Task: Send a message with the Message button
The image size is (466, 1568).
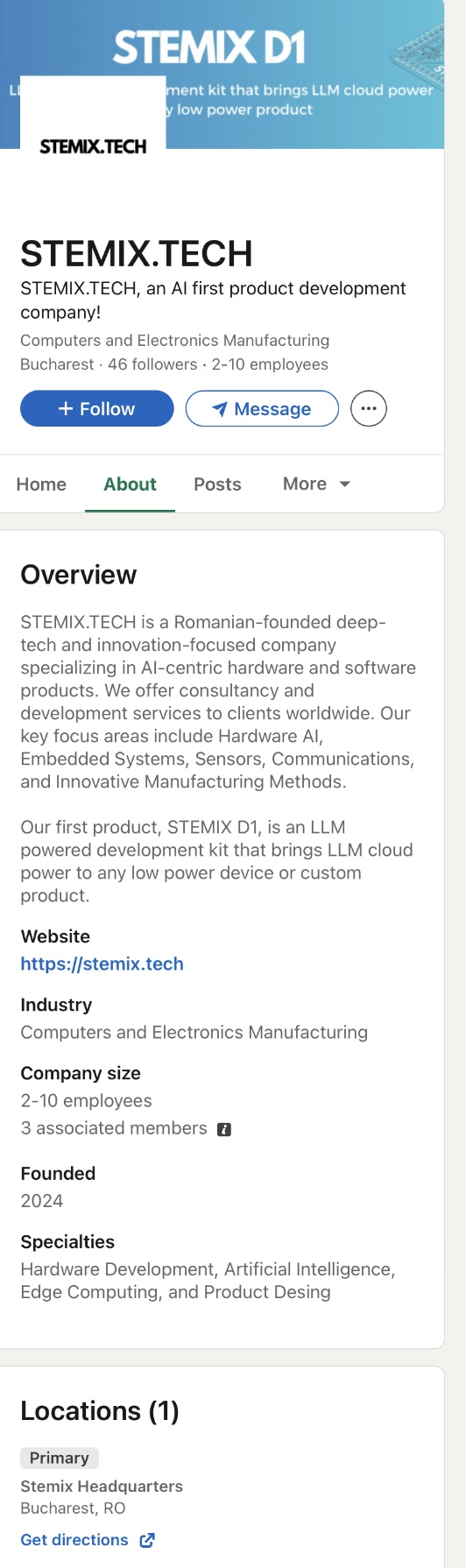Action: [262, 409]
